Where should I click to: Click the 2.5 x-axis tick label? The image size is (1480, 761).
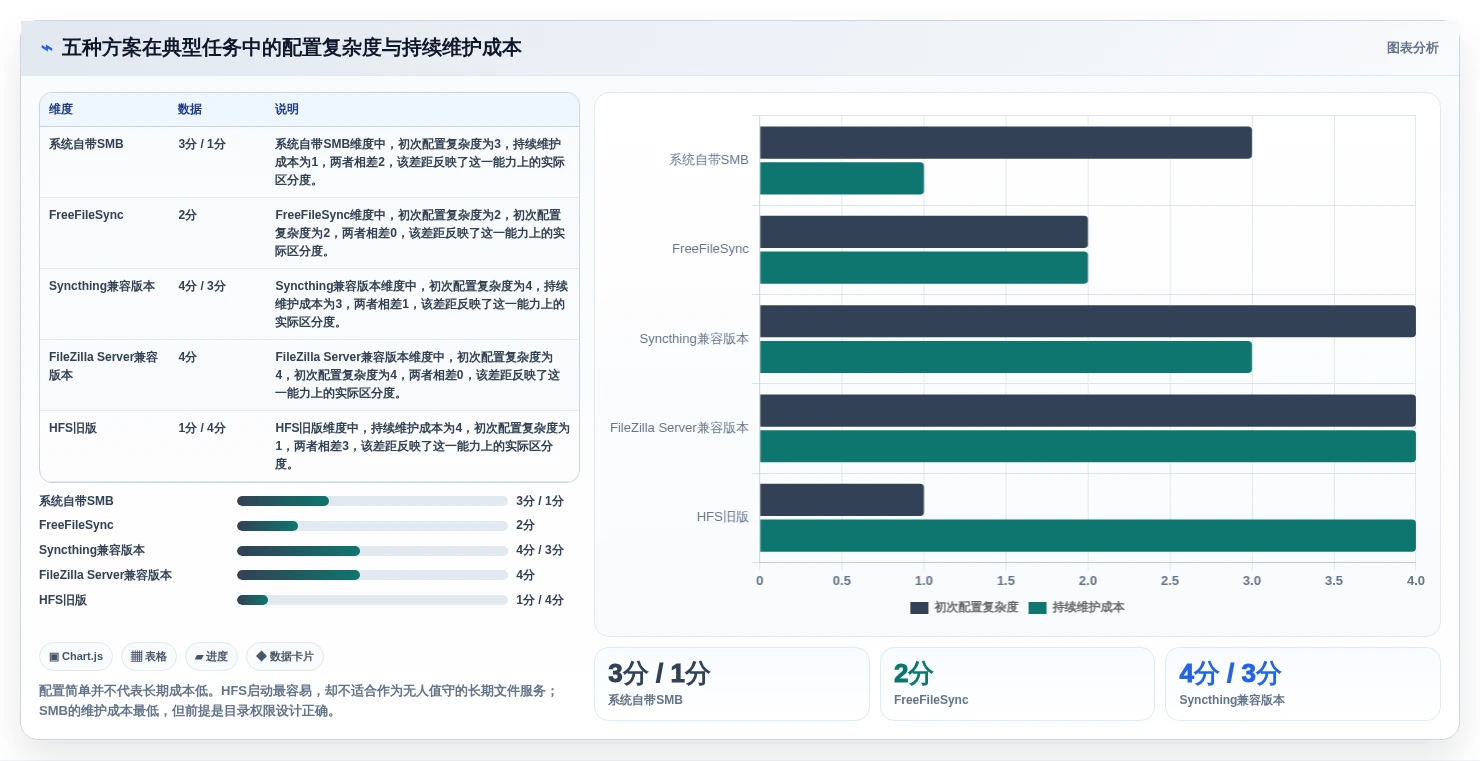tap(1170, 581)
